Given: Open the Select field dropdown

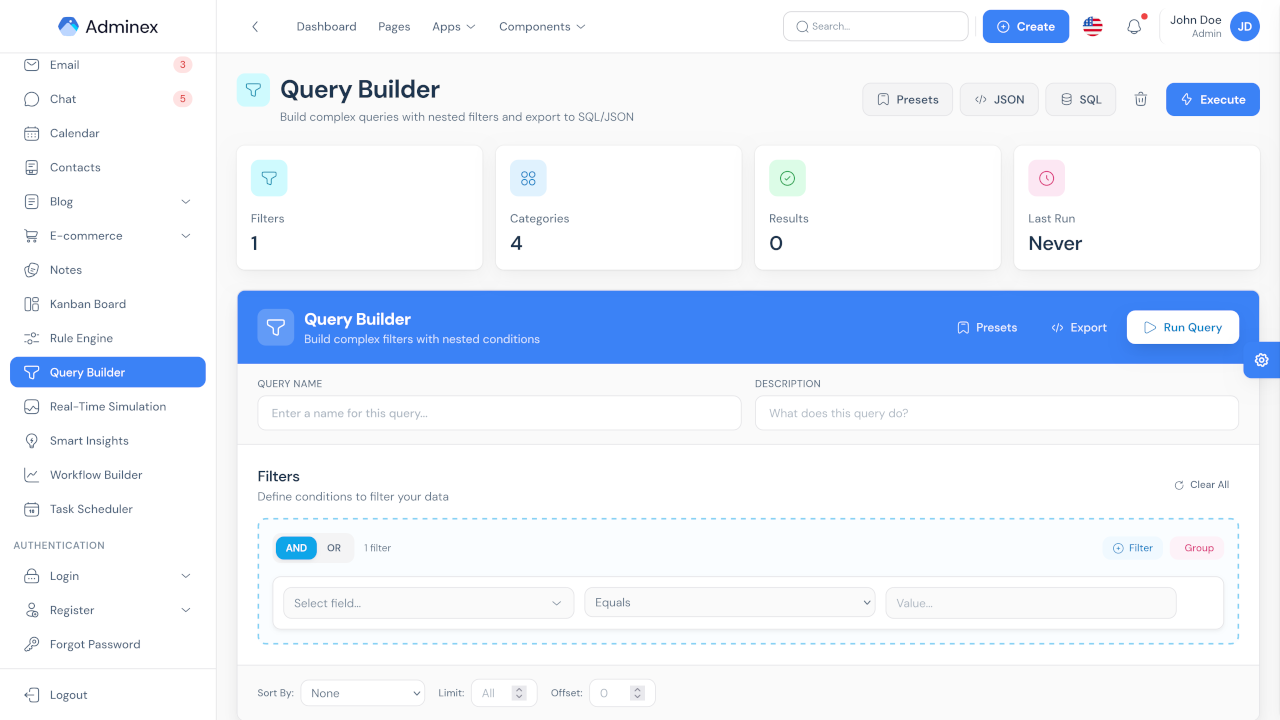Looking at the screenshot, I should (x=428, y=603).
